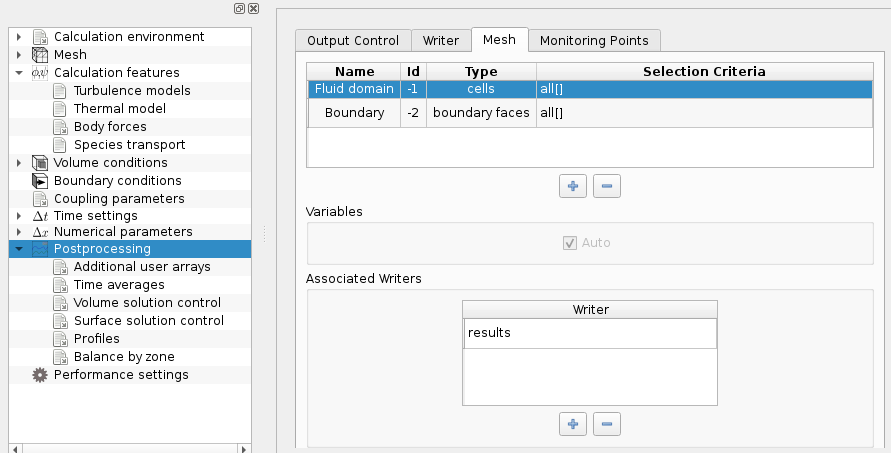Click the Performance settings gear icon
This screenshot has height=453, width=891.
point(40,375)
